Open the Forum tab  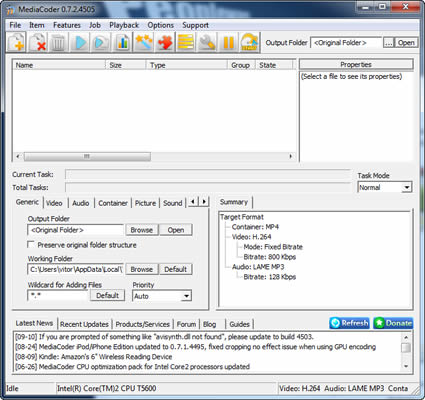[x=186, y=324]
